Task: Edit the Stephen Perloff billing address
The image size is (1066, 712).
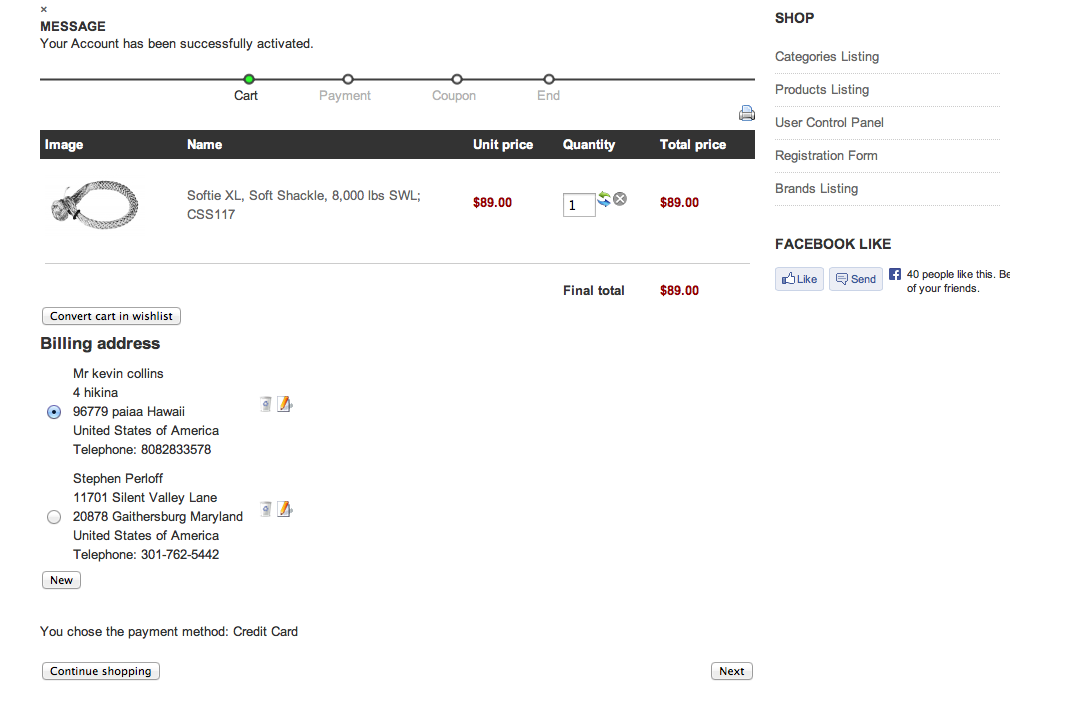Action: 284,509
